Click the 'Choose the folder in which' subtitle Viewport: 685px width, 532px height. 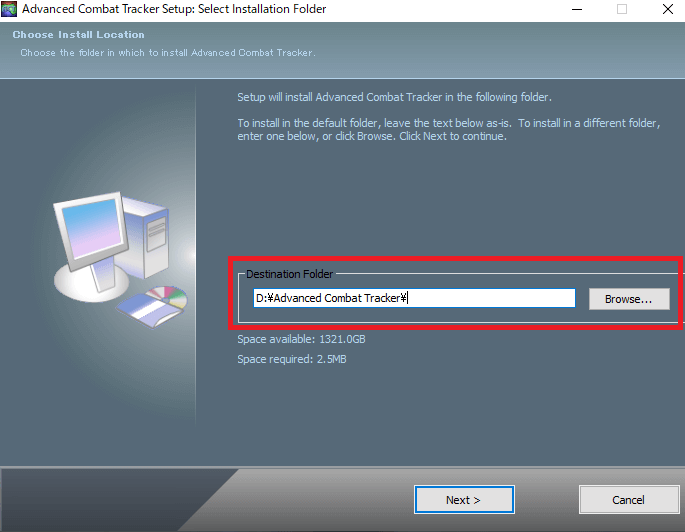coord(167,52)
